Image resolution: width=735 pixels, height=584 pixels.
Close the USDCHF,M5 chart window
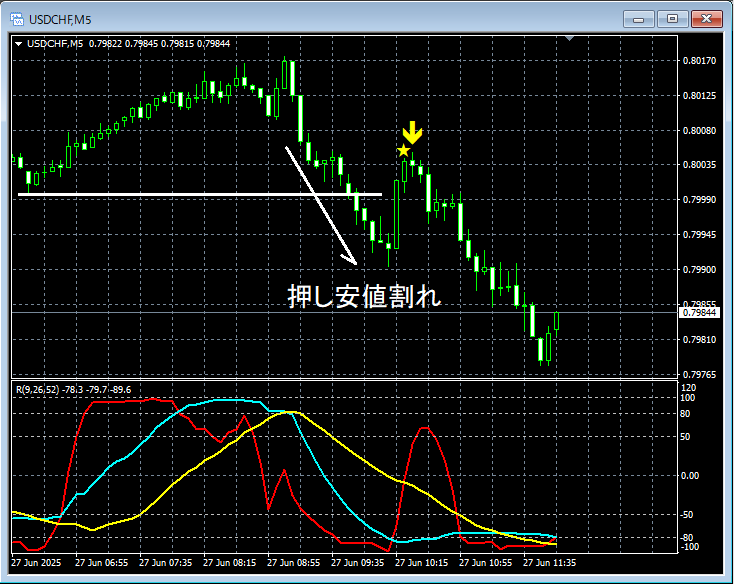point(707,19)
